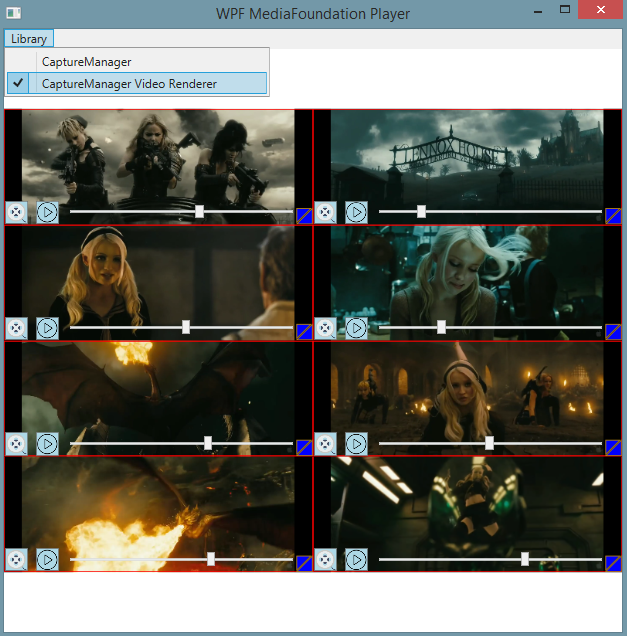Click seek slider of fire-breathing dragon video
This screenshot has width=627, height=636.
pos(181,559)
